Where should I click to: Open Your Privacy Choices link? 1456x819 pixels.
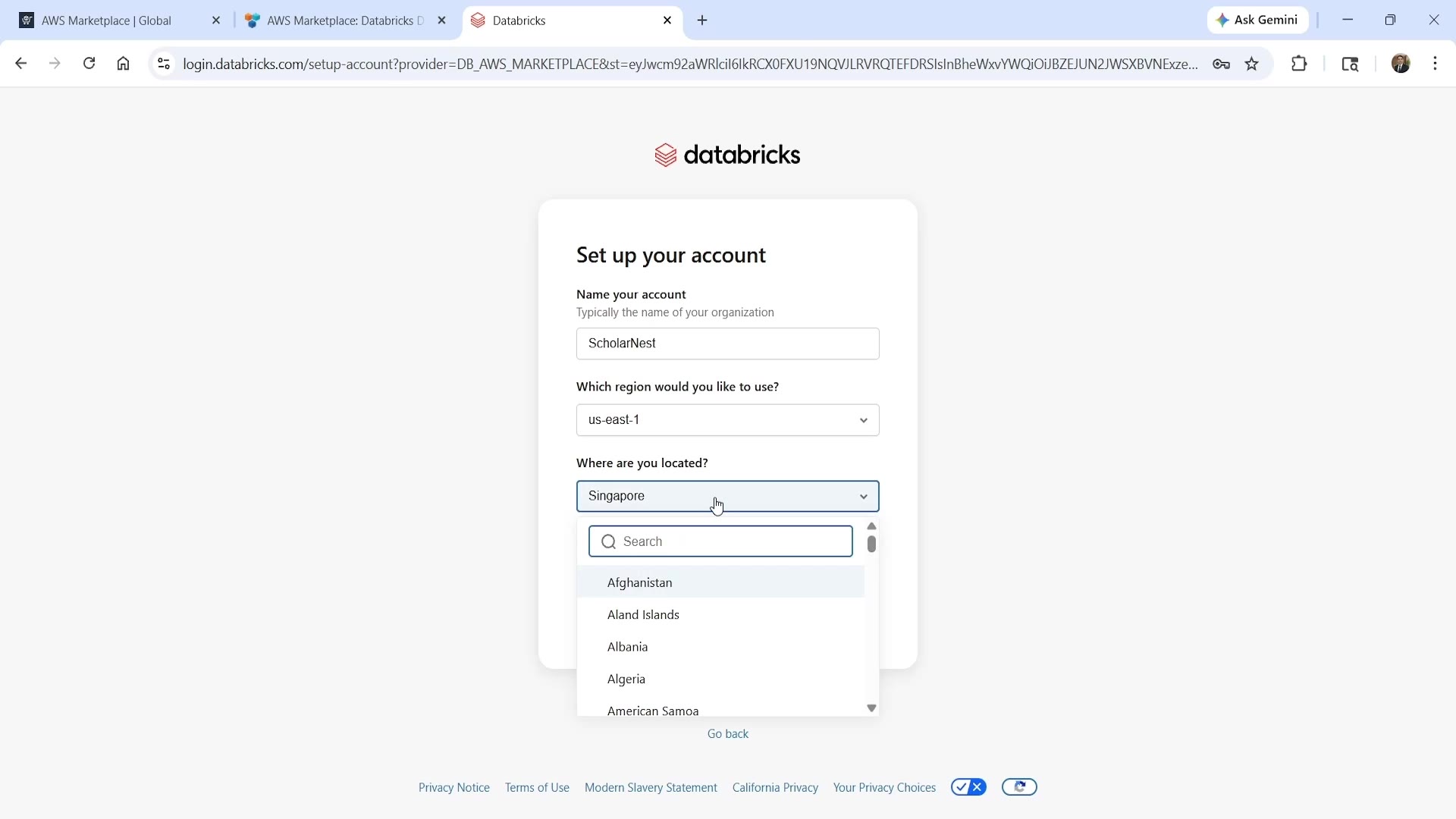coord(884,788)
